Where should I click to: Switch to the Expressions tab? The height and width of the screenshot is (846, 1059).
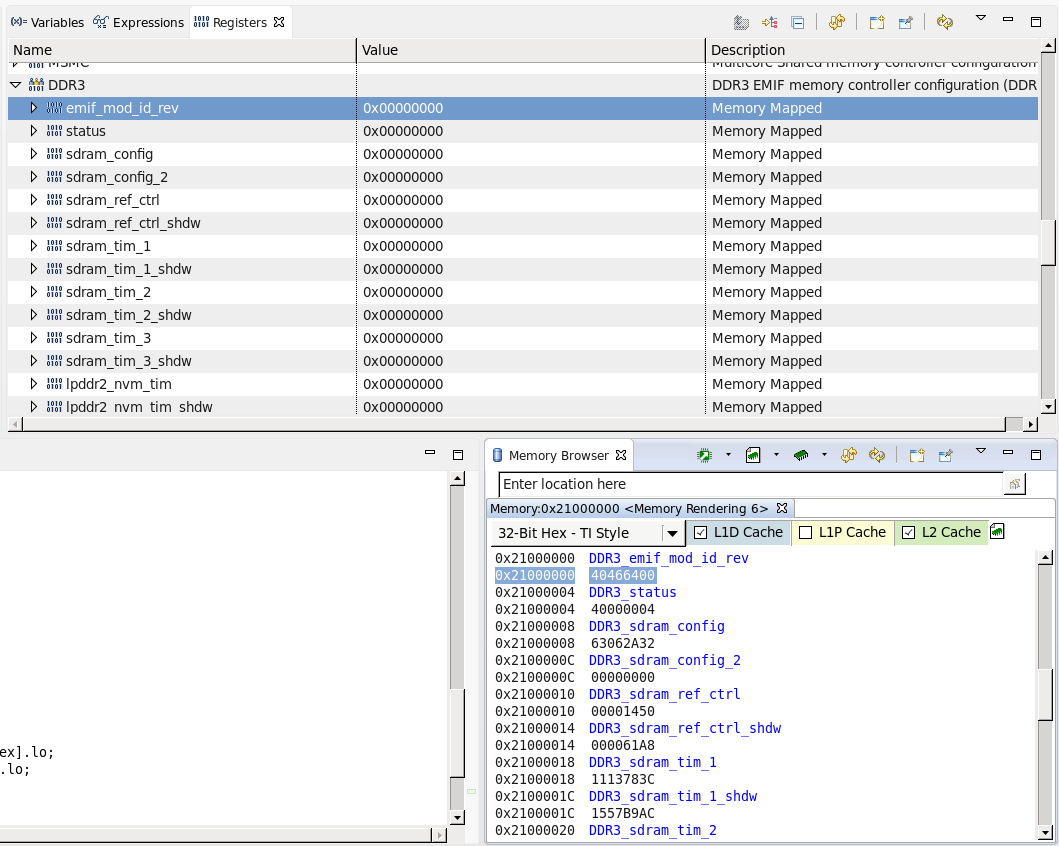point(138,22)
